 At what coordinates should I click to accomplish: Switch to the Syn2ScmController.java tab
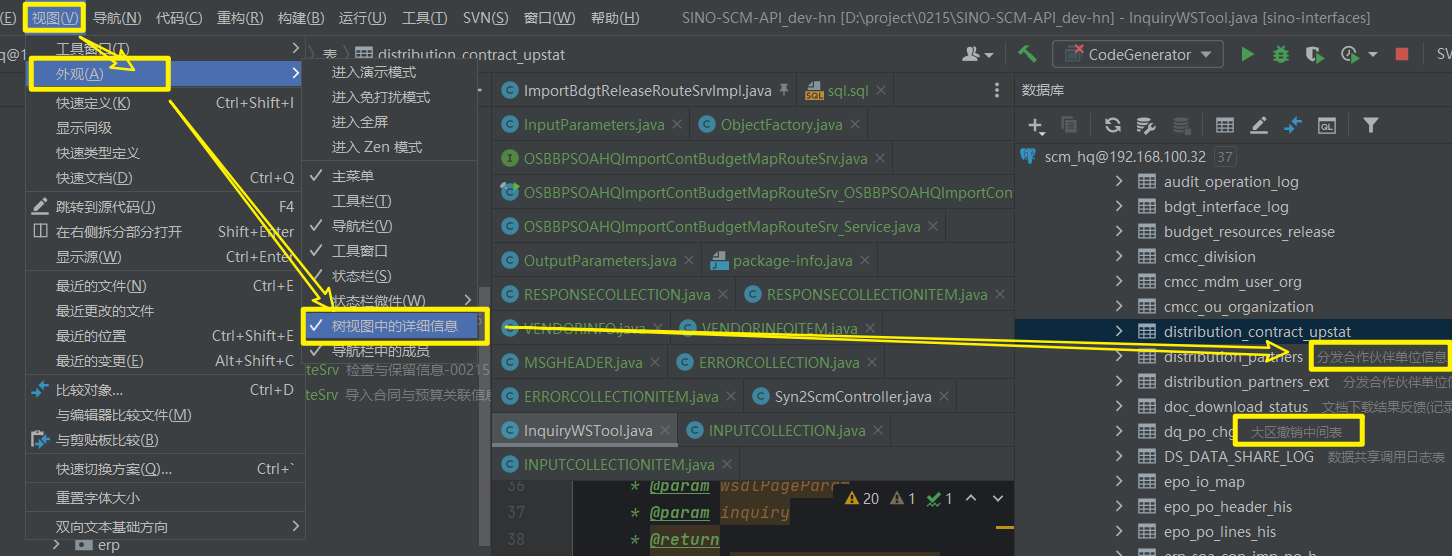click(852, 397)
